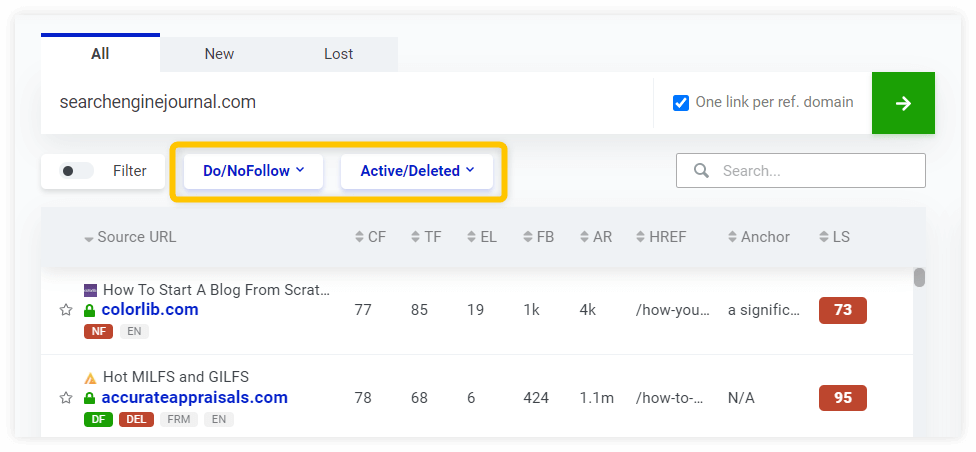This screenshot has width=976, height=452.
Task: Click the DF tag under accurateappraisals.com
Action: [x=98, y=420]
